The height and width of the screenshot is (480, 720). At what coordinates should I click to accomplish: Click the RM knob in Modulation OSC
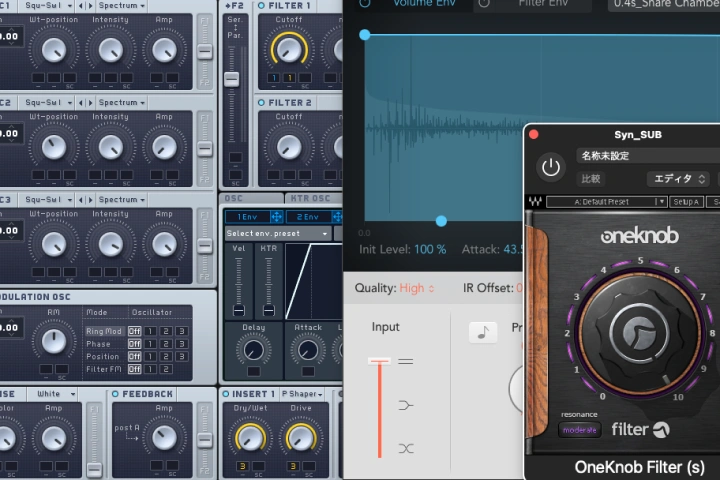pos(54,341)
